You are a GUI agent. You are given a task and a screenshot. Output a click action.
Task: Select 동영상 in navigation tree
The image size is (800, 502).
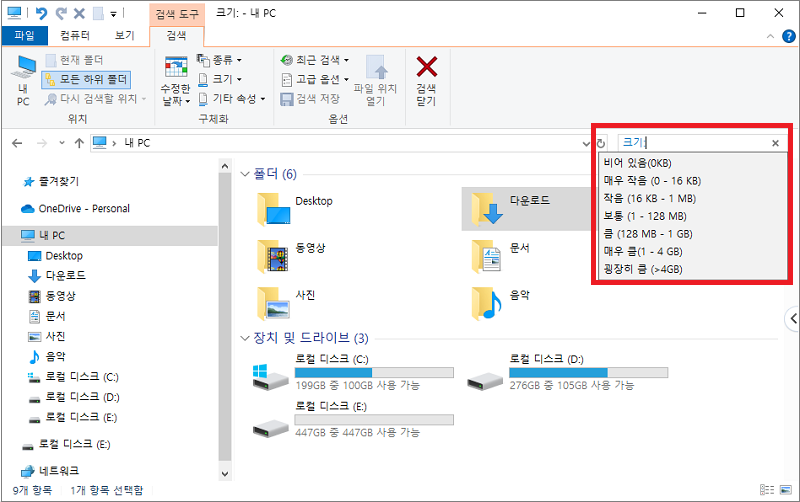pos(52,296)
